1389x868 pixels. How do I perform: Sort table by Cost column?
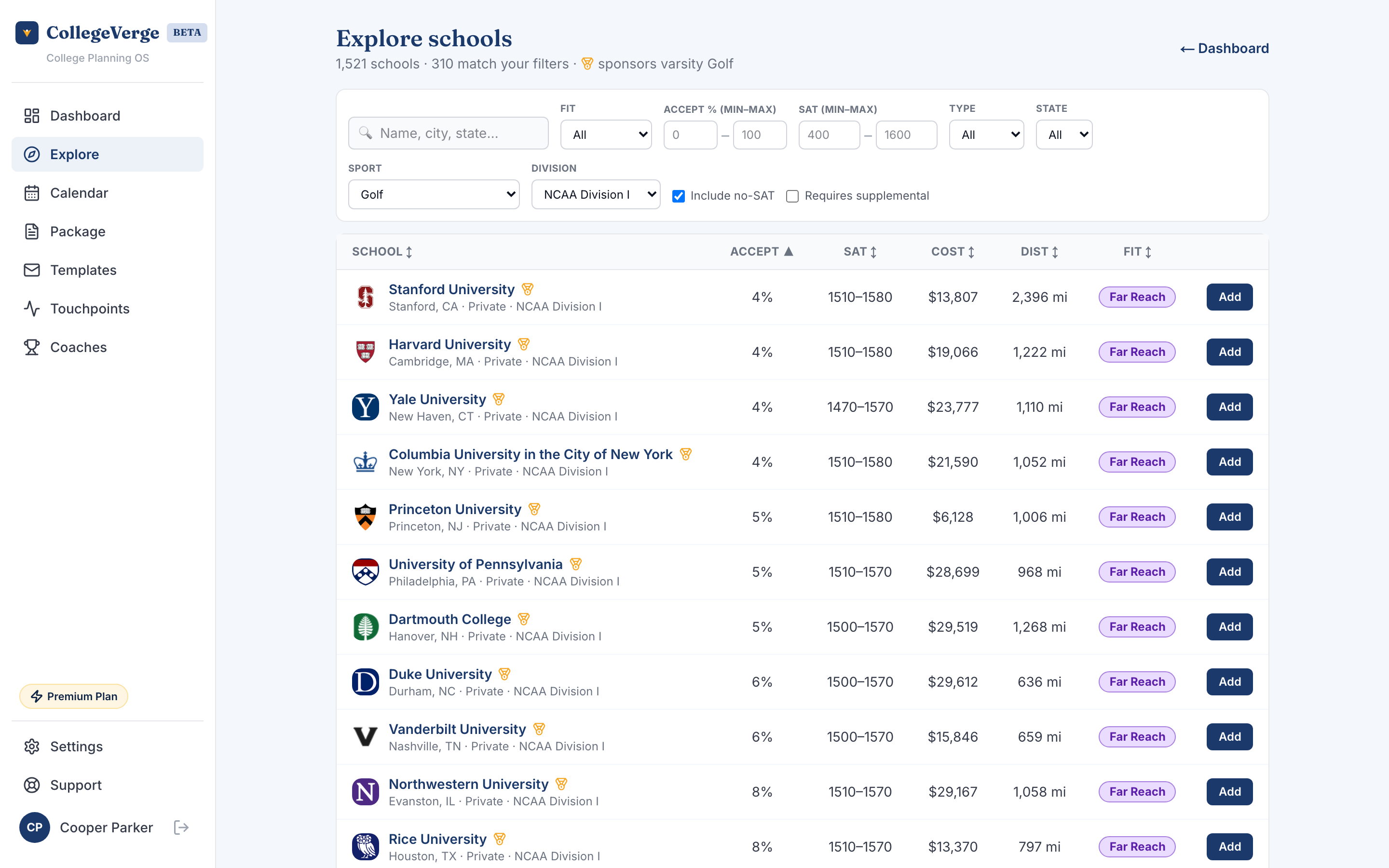click(953, 251)
